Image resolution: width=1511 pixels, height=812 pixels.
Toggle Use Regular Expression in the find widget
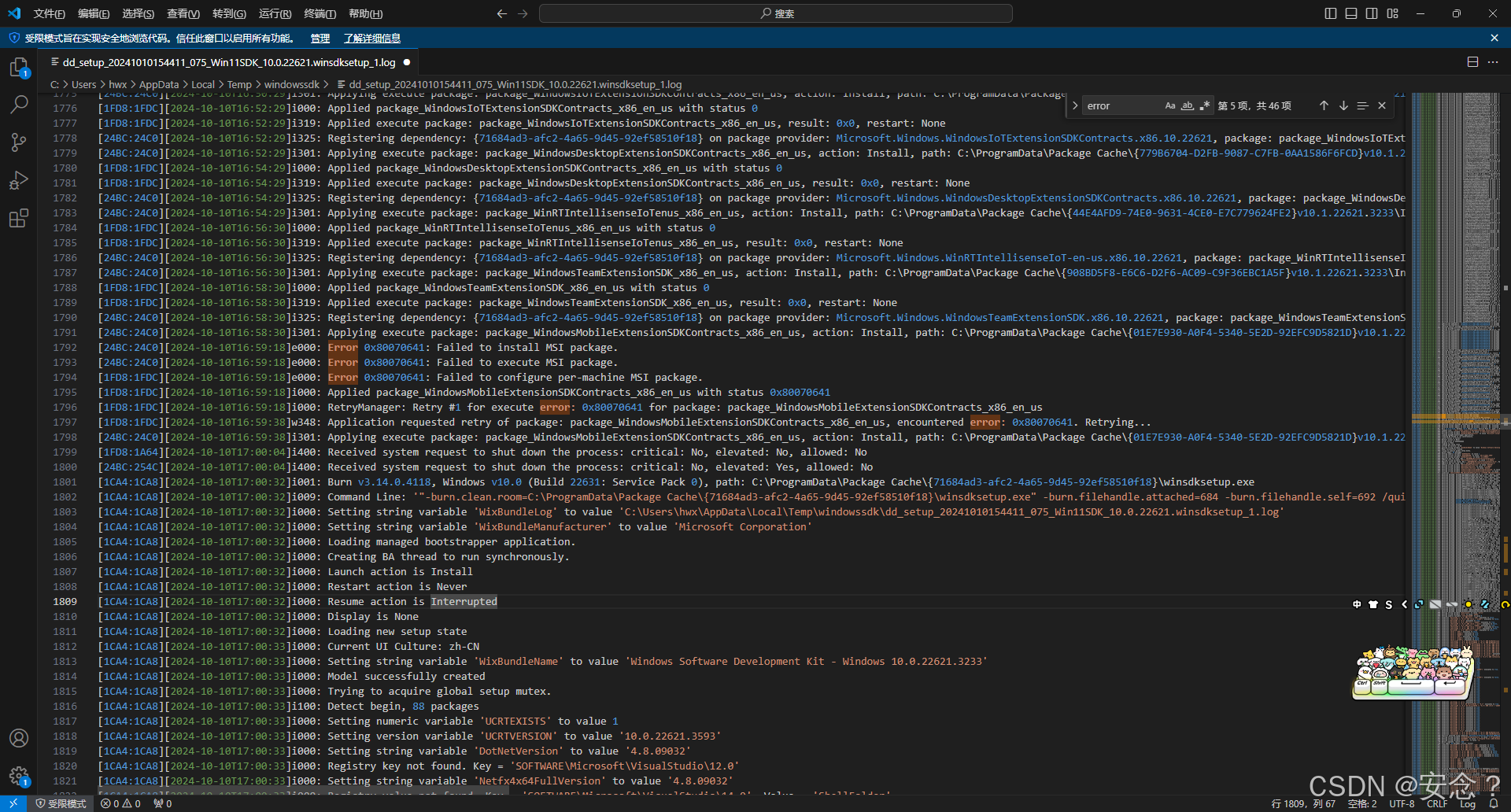tap(1205, 105)
